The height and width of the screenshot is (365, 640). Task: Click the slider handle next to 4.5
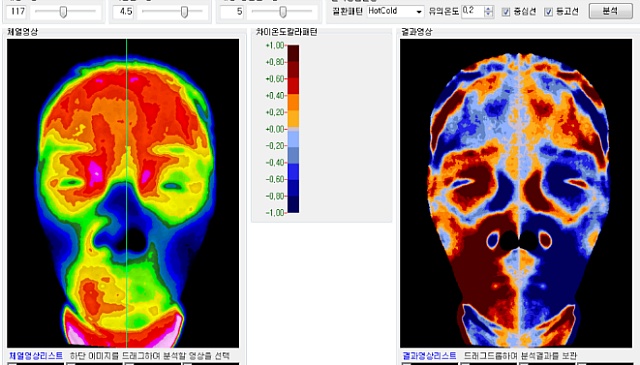[x=184, y=12]
